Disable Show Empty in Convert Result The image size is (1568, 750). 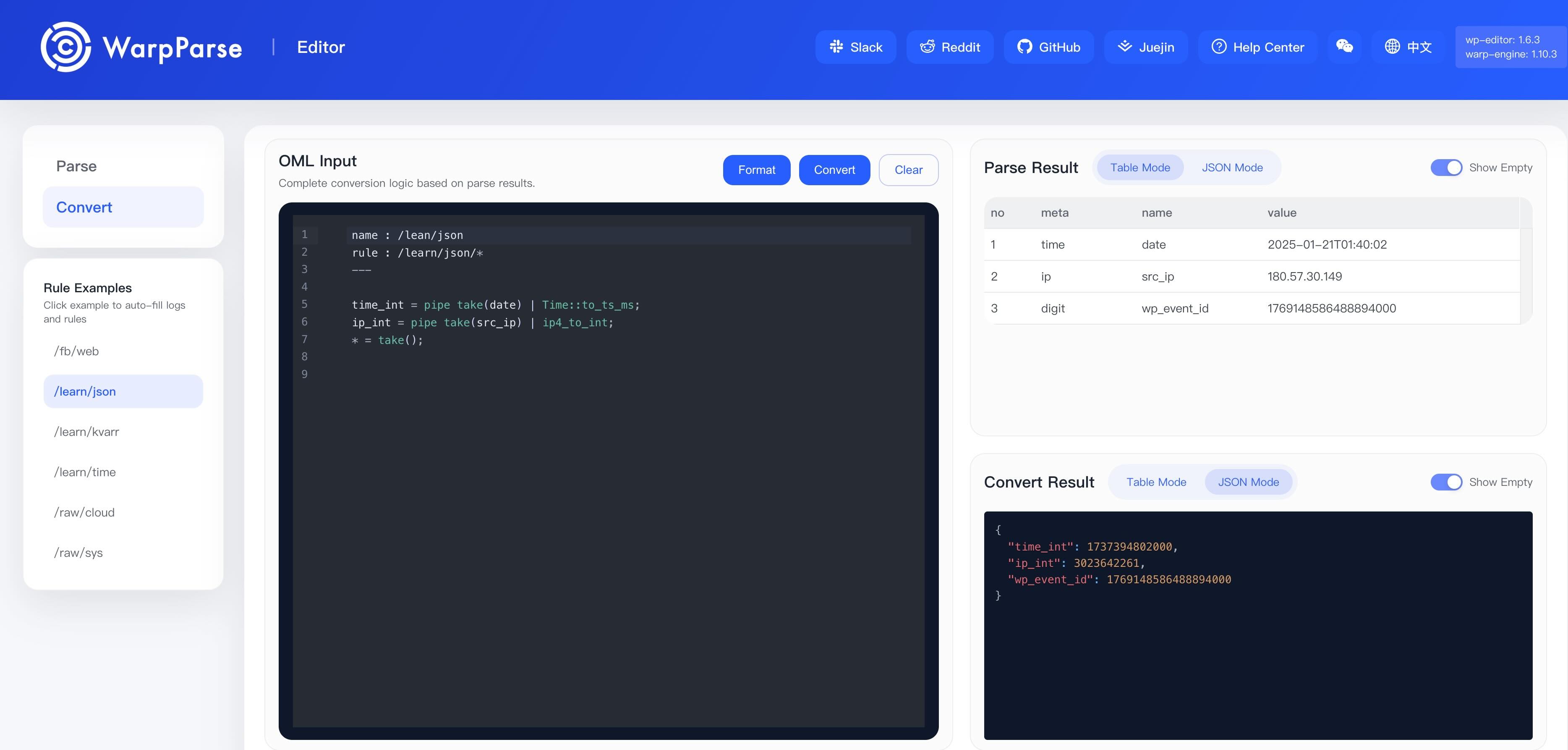(x=1446, y=482)
